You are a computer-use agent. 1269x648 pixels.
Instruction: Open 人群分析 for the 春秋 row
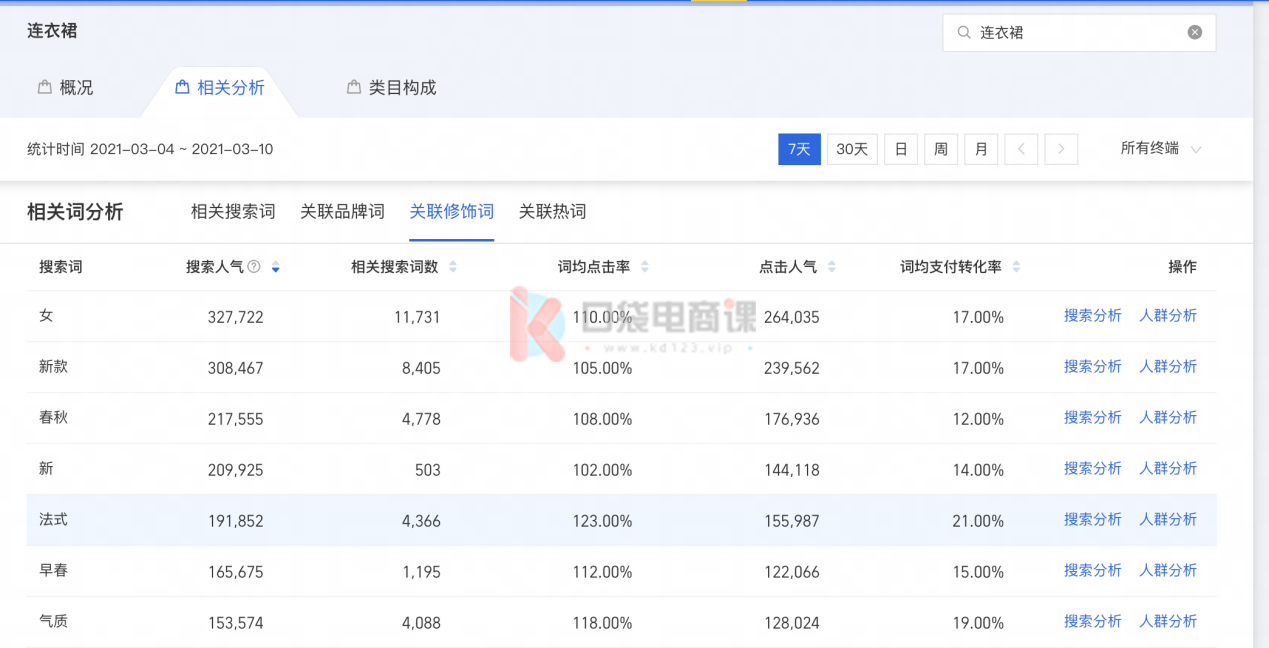click(1168, 418)
